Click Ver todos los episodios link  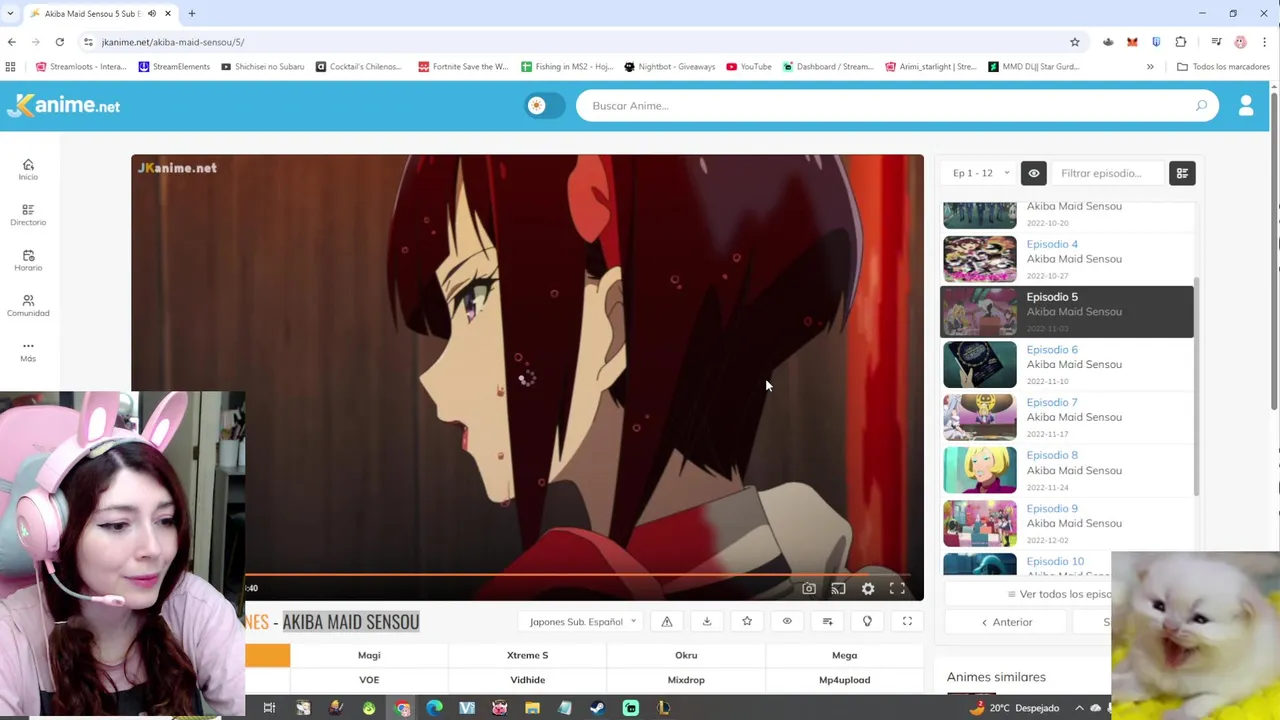point(1058,594)
